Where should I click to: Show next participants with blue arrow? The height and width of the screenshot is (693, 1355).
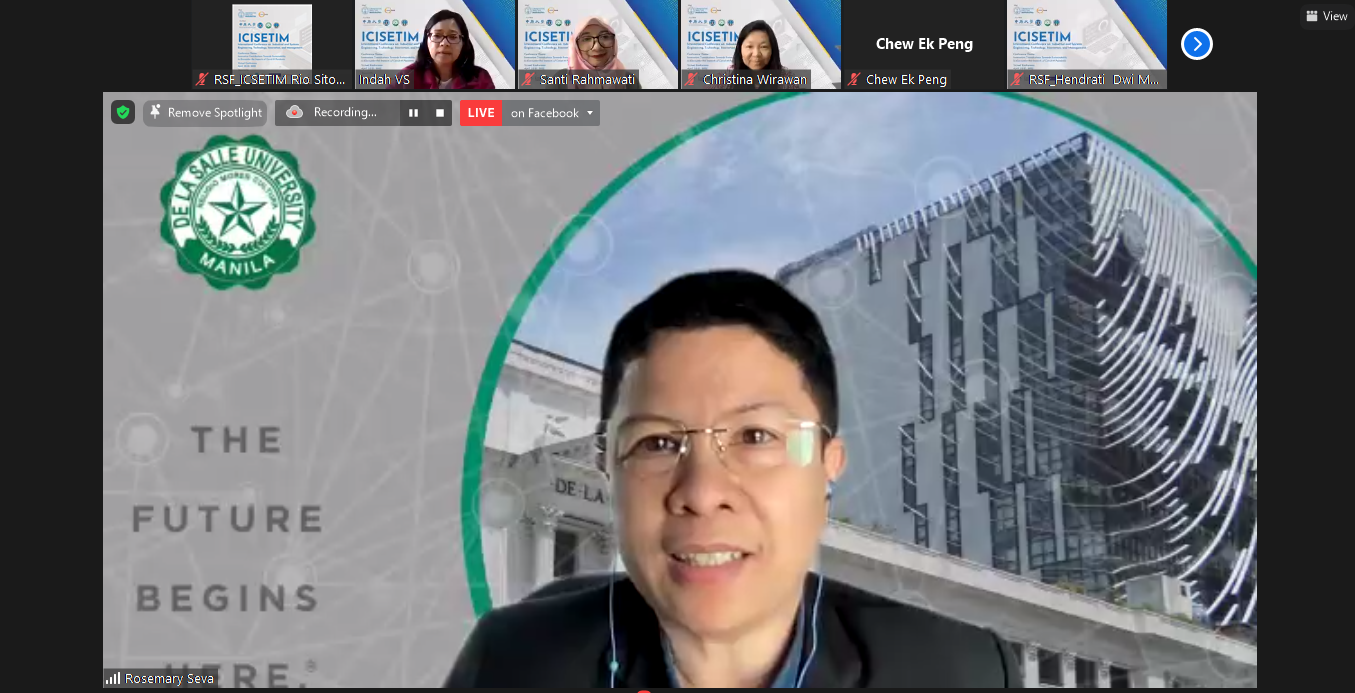[x=1196, y=44]
